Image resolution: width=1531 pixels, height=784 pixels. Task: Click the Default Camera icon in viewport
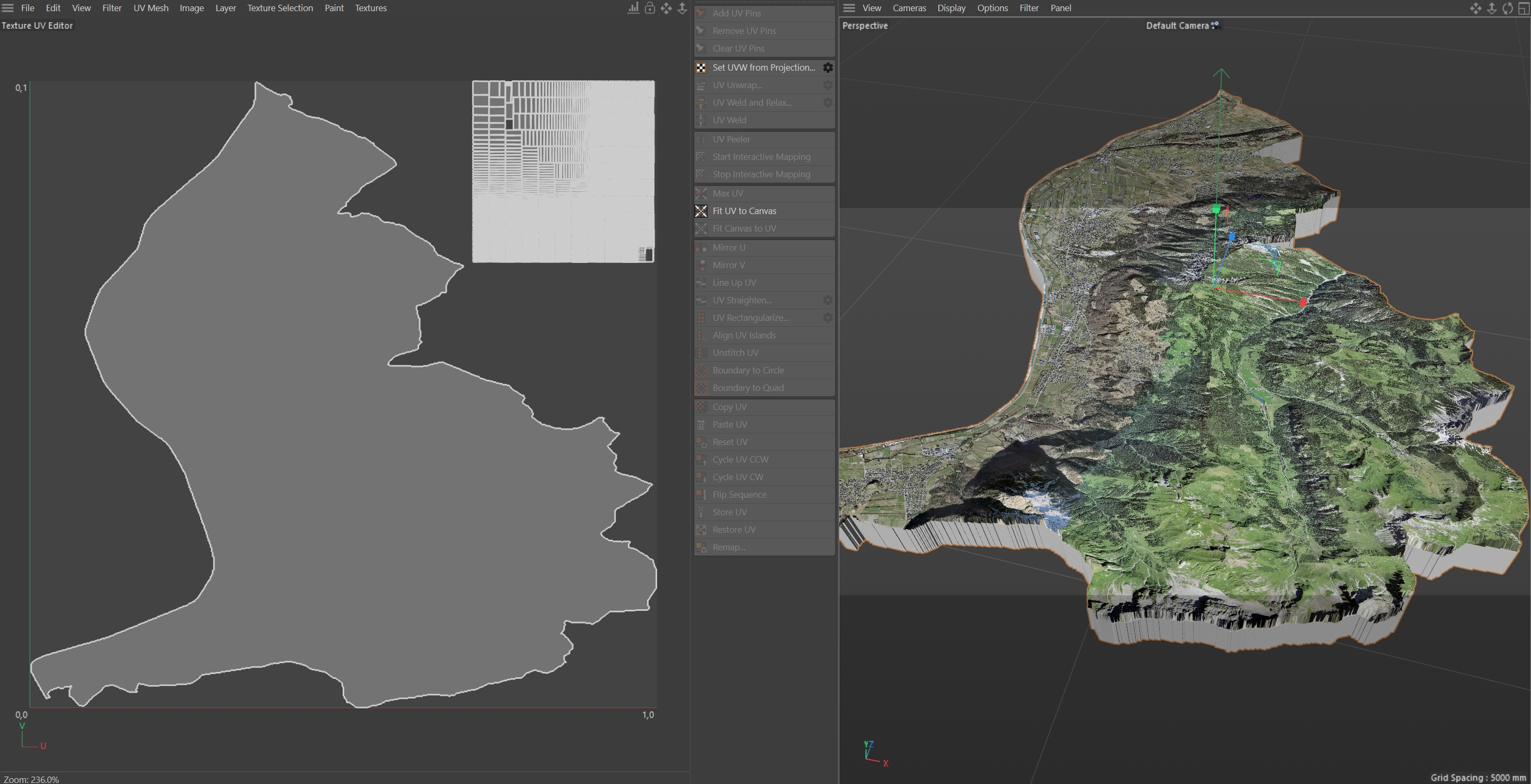coord(1215,25)
